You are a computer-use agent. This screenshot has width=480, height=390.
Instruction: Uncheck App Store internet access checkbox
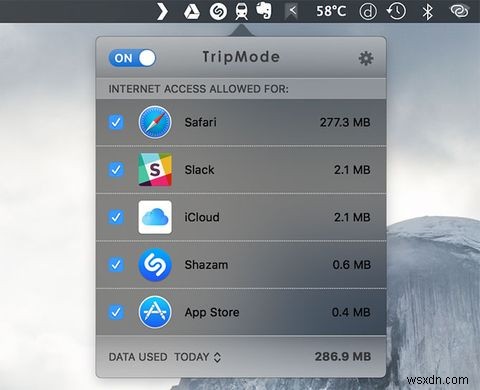coord(116,312)
